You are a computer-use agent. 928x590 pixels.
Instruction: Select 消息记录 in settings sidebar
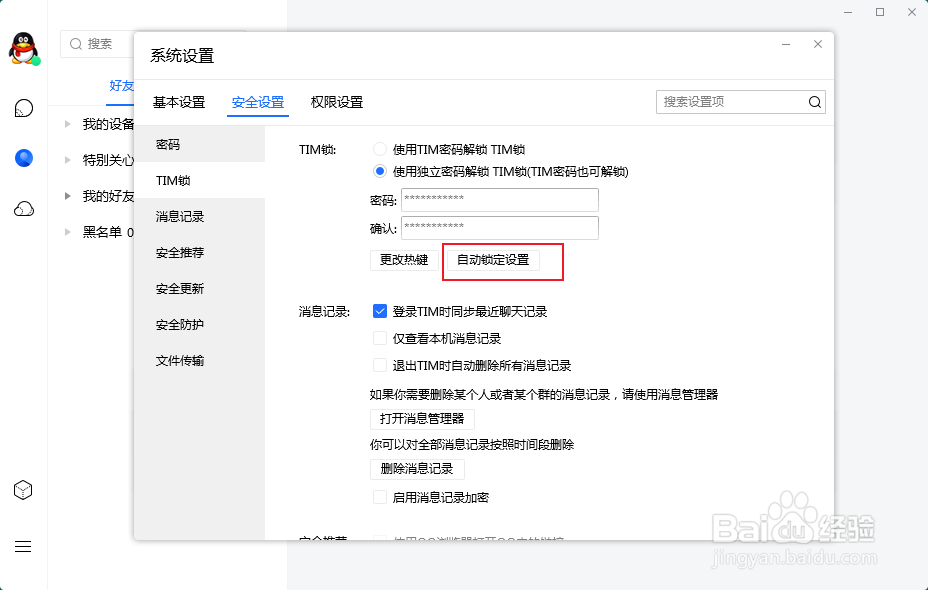(x=199, y=217)
